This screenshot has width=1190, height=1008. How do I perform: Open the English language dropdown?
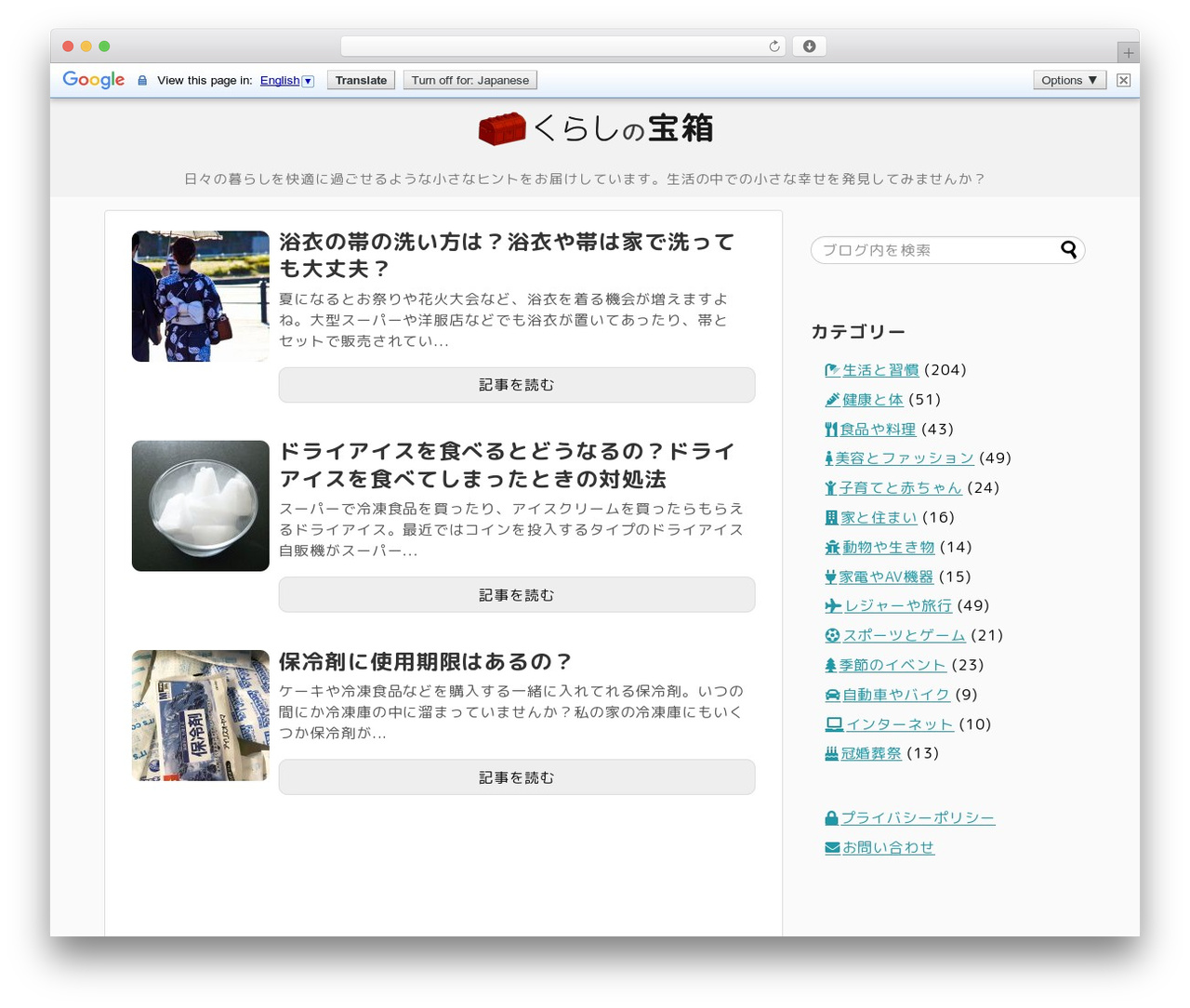(286, 81)
